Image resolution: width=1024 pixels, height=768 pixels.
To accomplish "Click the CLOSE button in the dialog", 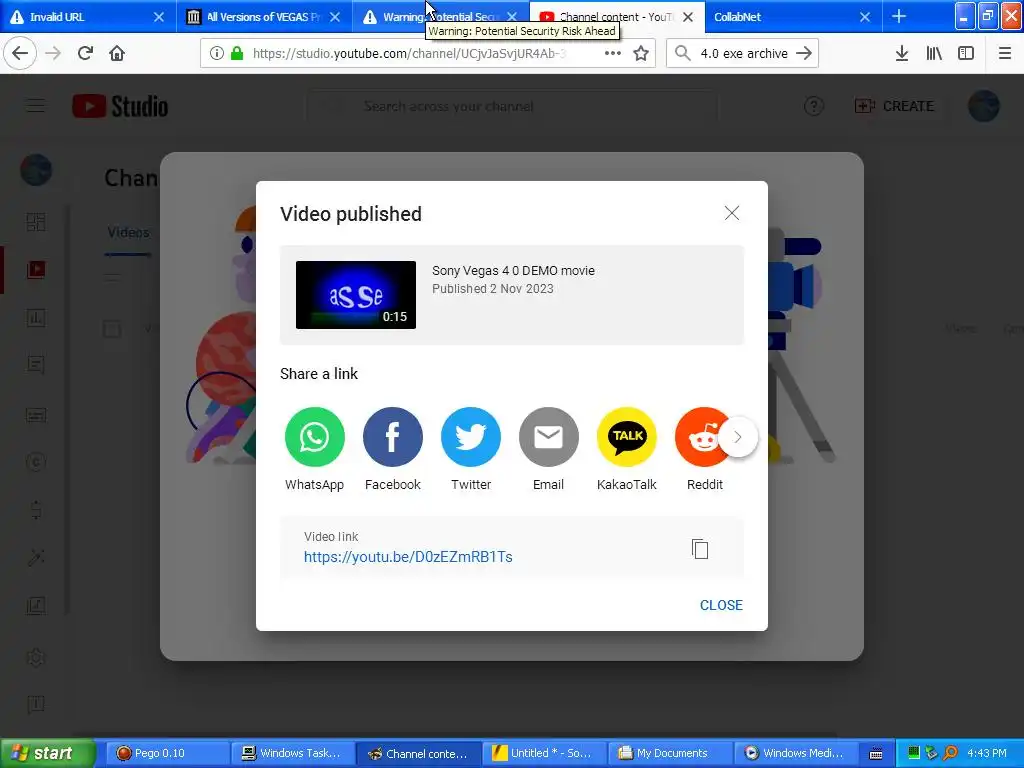I will pos(721,605).
